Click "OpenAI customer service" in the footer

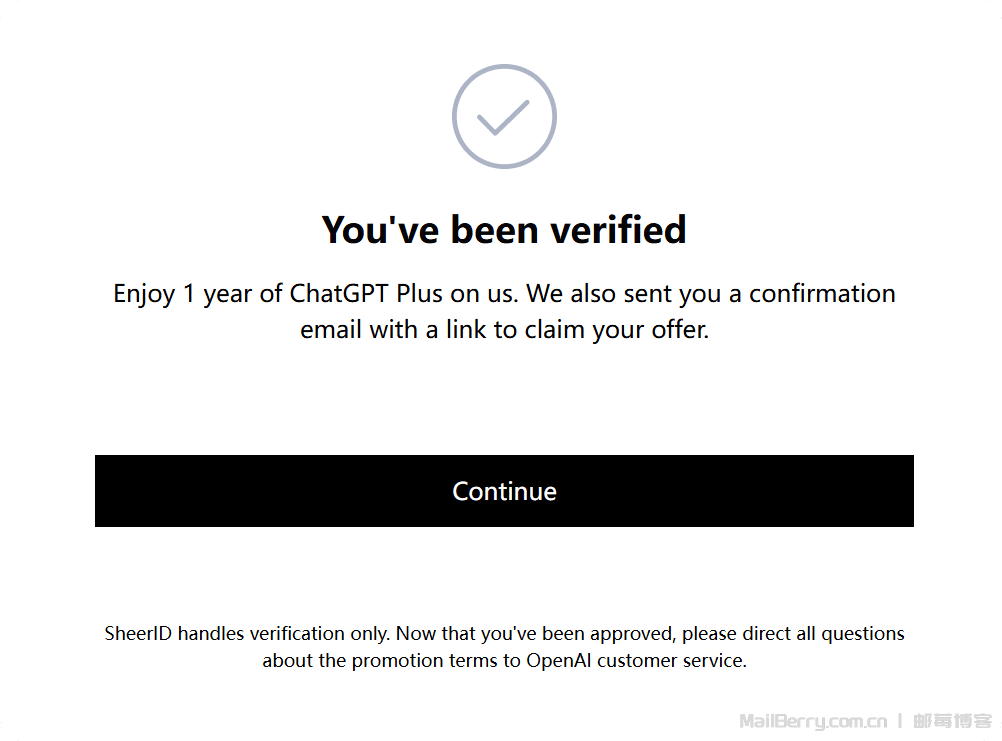(636, 661)
